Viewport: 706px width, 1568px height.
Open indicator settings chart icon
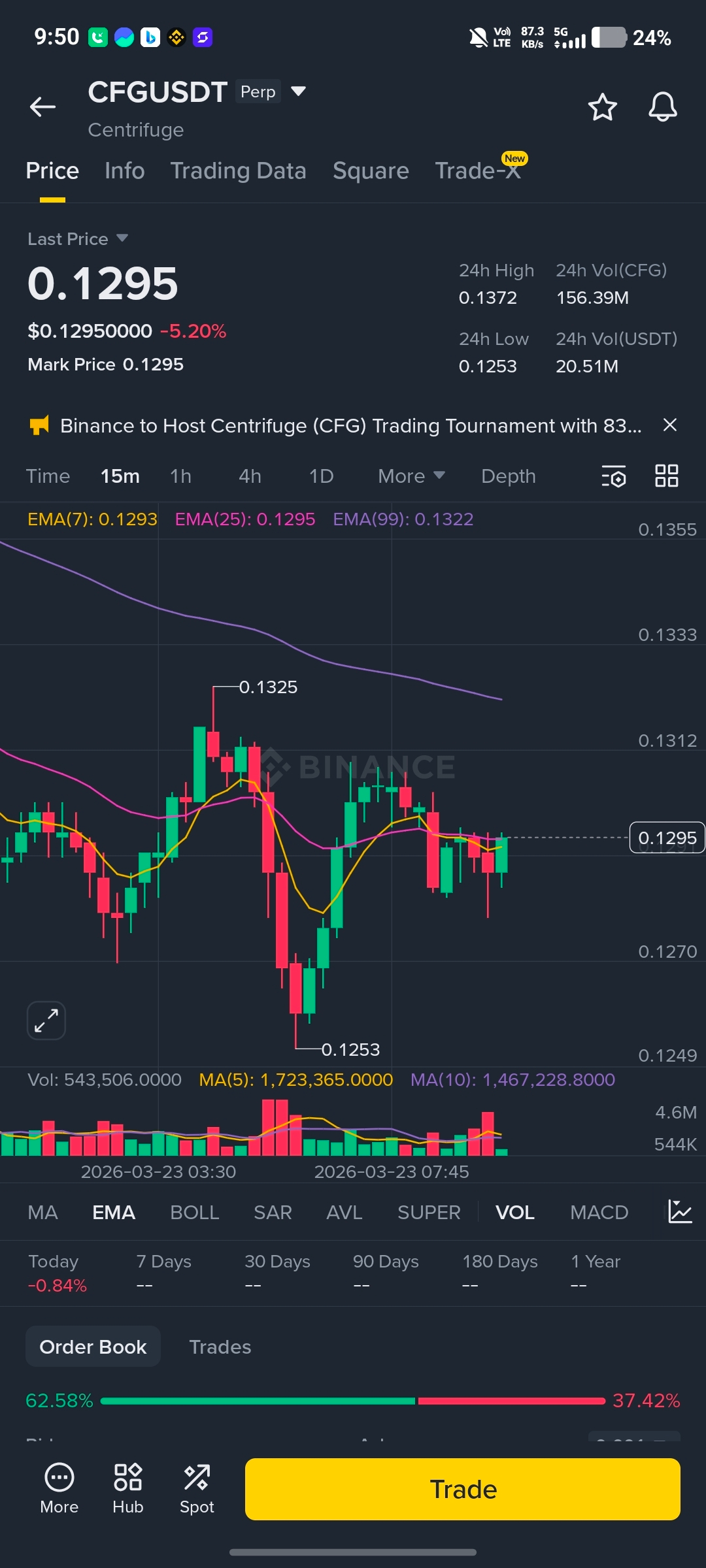tap(680, 1212)
